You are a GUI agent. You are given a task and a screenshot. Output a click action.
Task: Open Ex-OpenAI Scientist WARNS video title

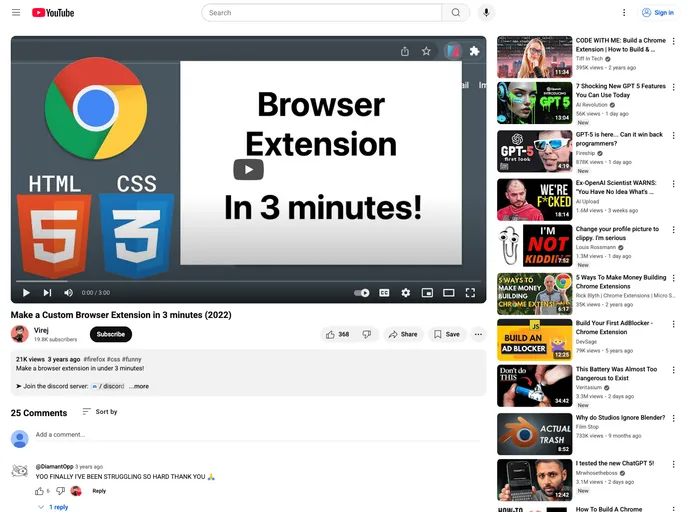point(616,187)
